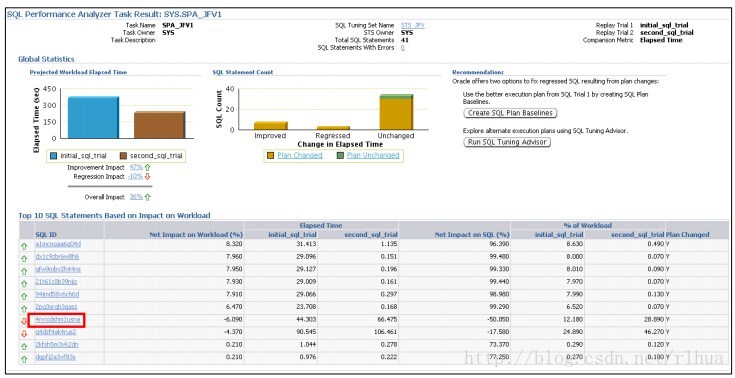Click the brown second_sql_trial legend swatch
735x378 pixels.
click(x=123, y=156)
